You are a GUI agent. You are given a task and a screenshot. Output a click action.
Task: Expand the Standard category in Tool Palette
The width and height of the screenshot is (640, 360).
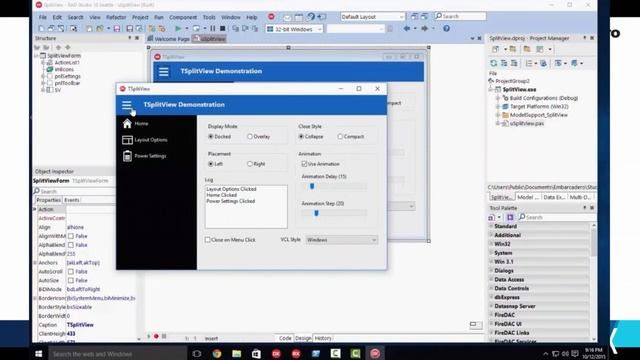click(x=491, y=226)
